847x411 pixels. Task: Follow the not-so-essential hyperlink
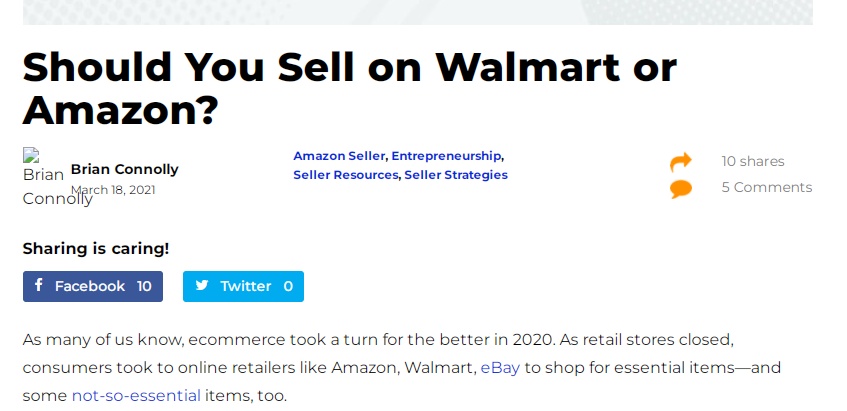tap(136, 395)
